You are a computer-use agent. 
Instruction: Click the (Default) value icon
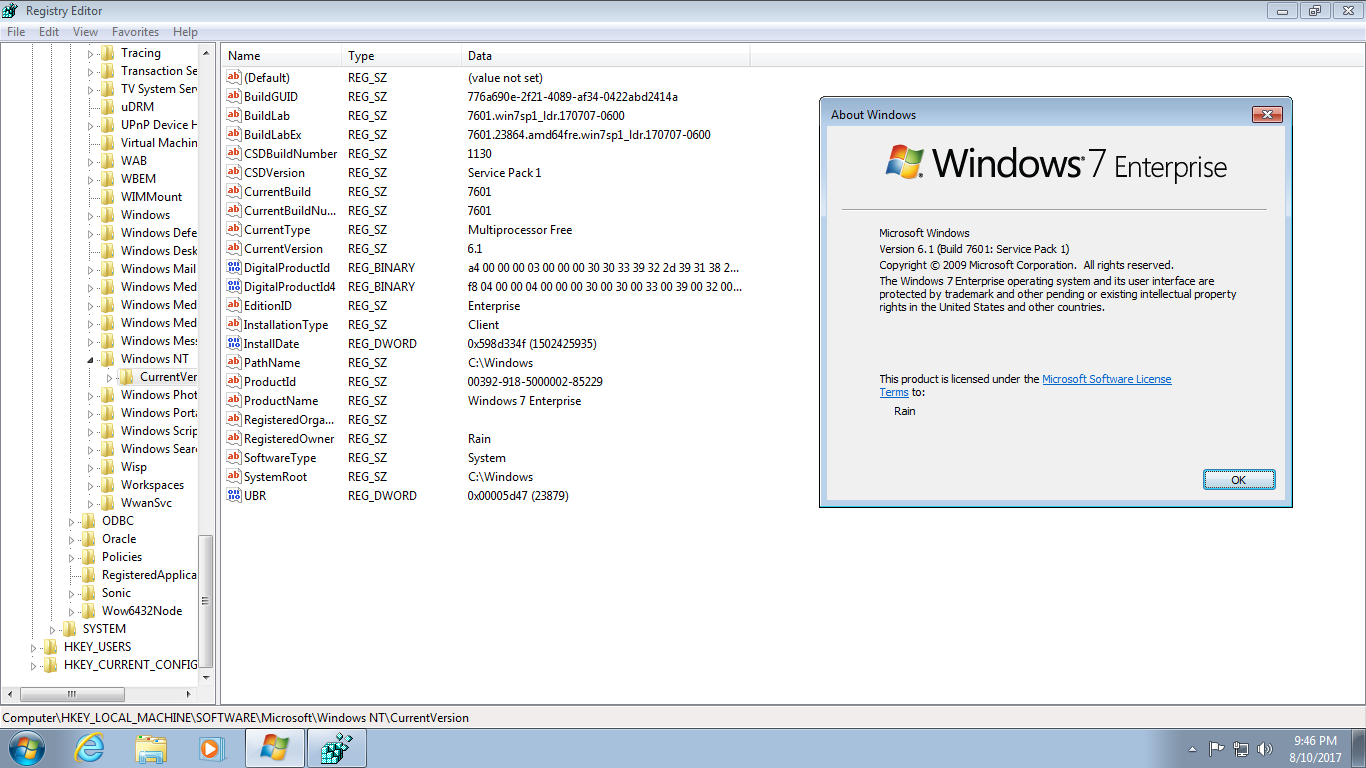pyautogui.click(x=234, y=78)
